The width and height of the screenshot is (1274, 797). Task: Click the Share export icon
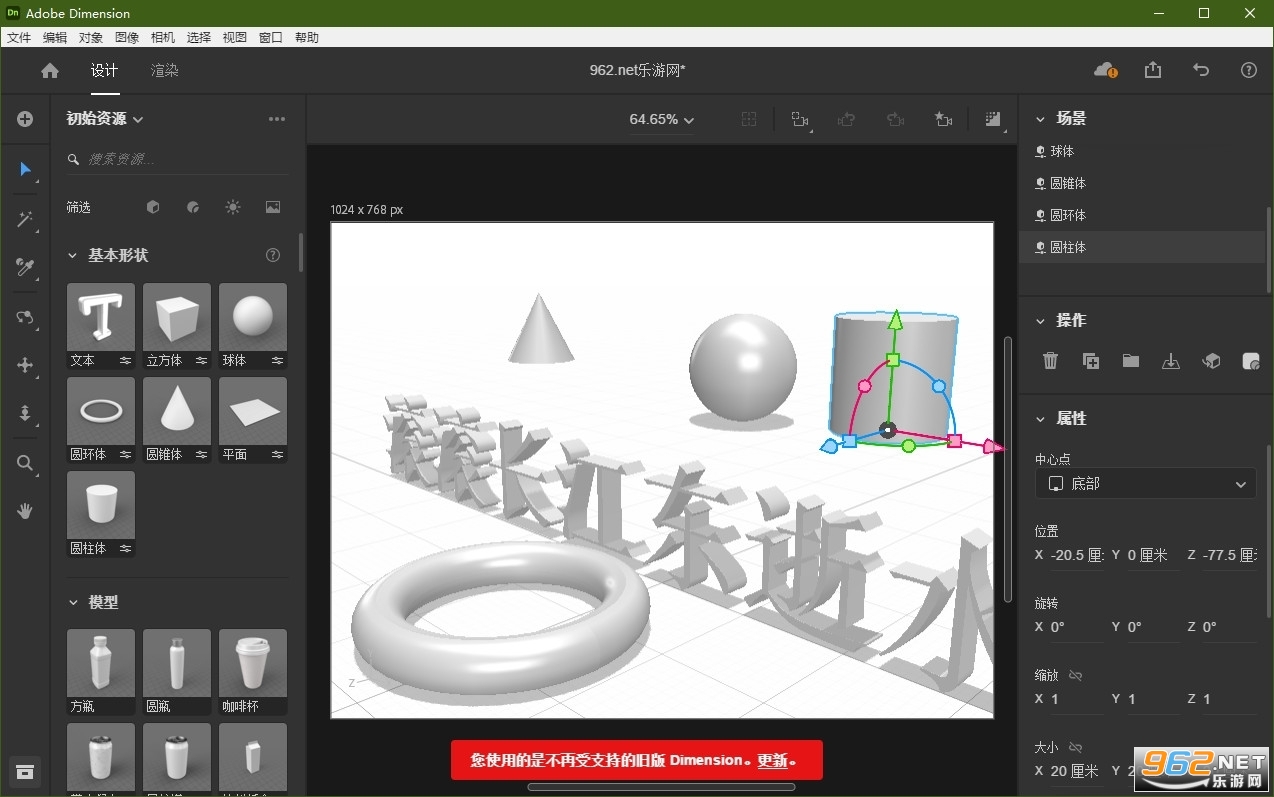pos(1153,70)
